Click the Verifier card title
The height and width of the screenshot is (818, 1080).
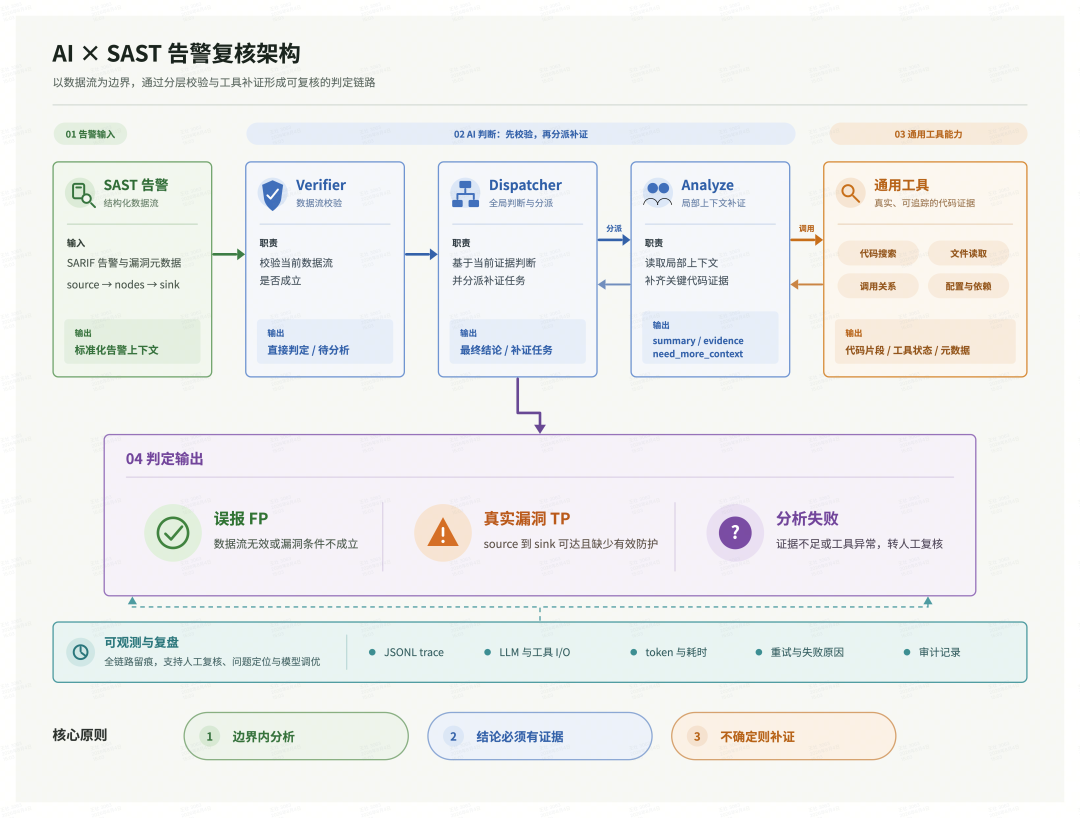tap(321, 185)
